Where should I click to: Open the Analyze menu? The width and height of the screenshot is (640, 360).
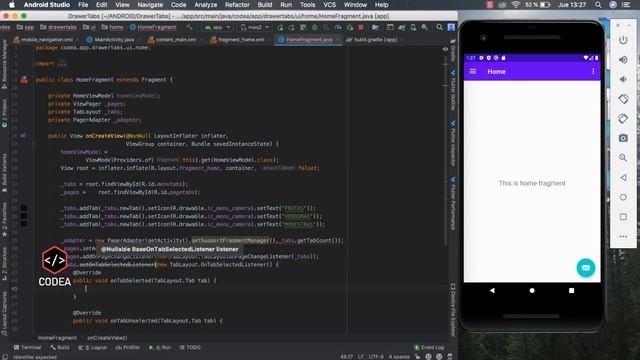(x=206, y=5)
